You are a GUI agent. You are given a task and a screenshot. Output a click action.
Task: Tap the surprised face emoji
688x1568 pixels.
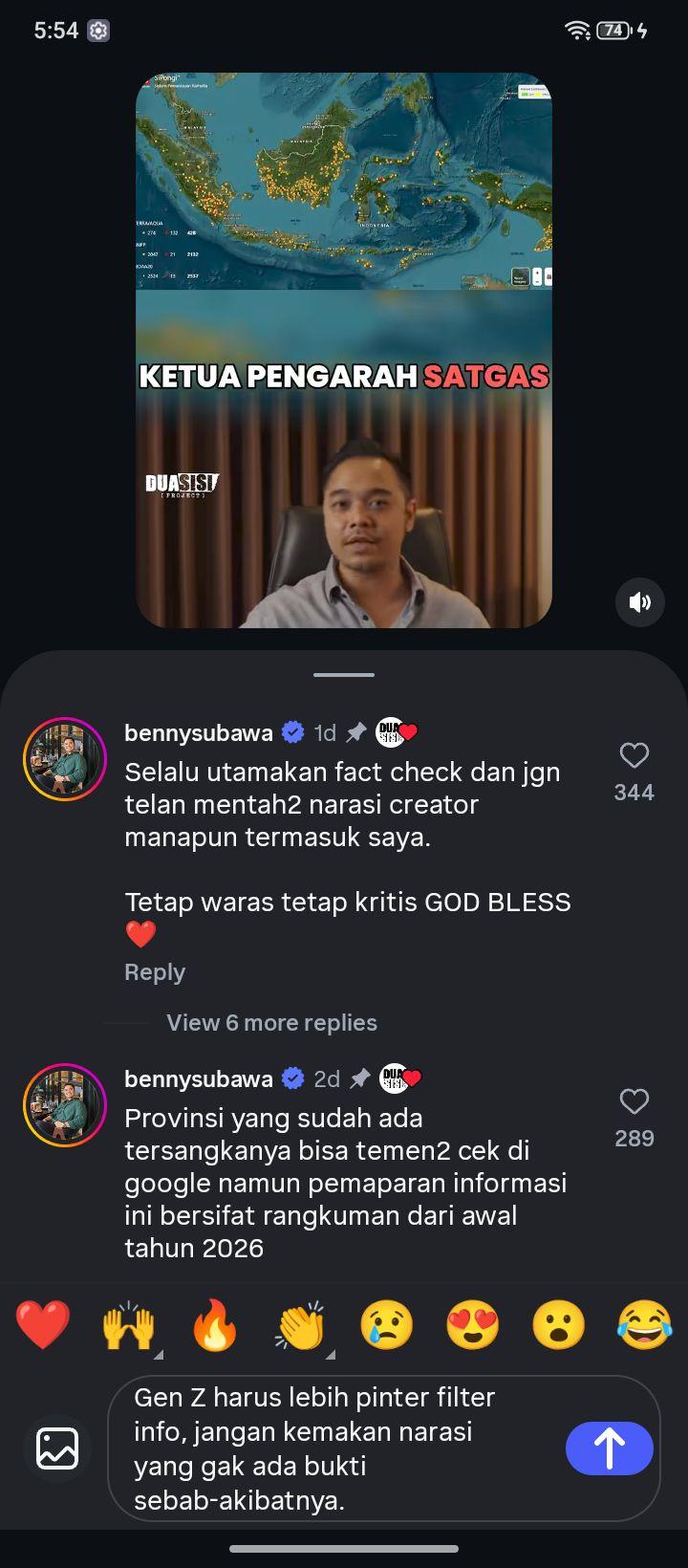[559, 1325]
